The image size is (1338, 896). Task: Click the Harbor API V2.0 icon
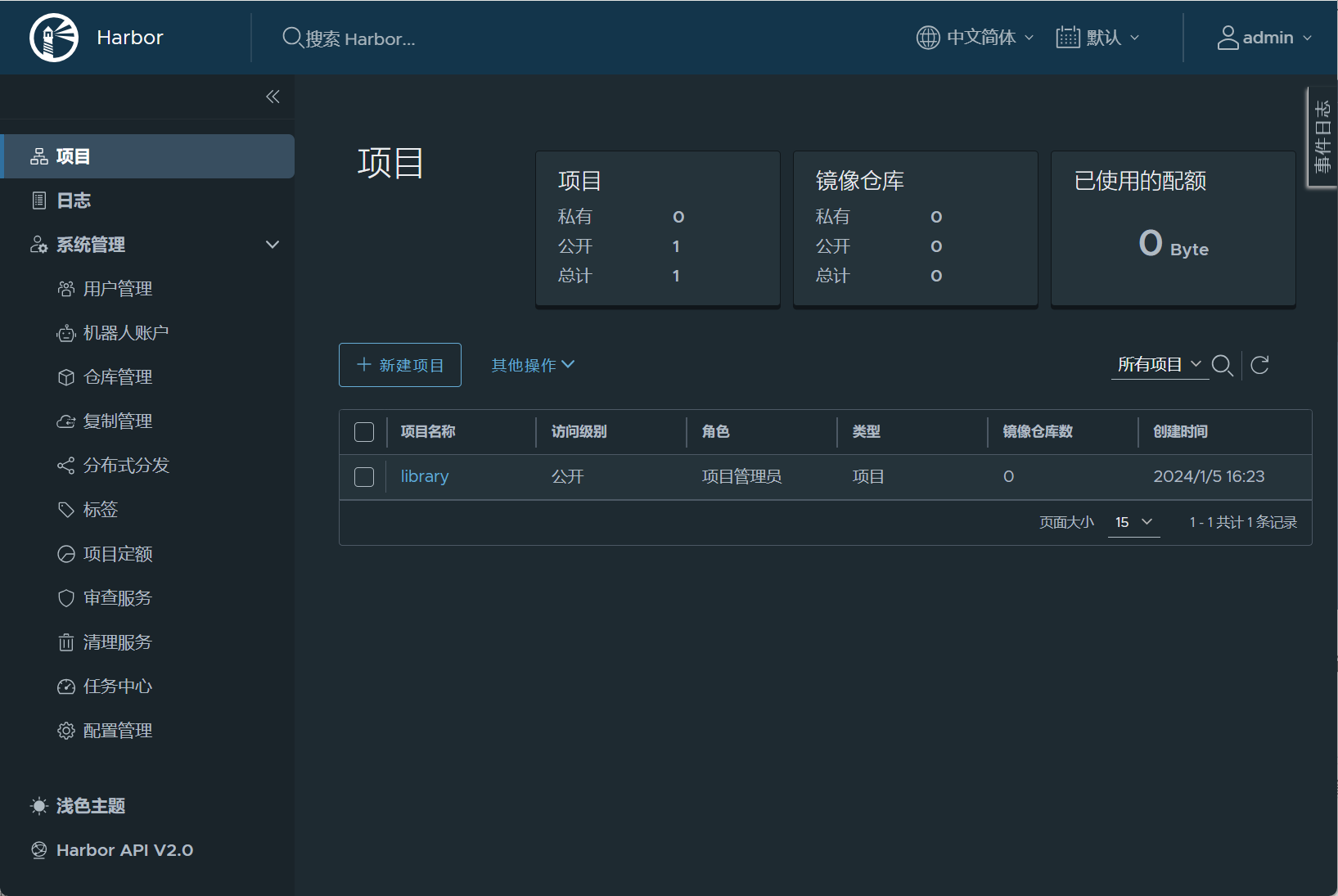click(38, 850)
